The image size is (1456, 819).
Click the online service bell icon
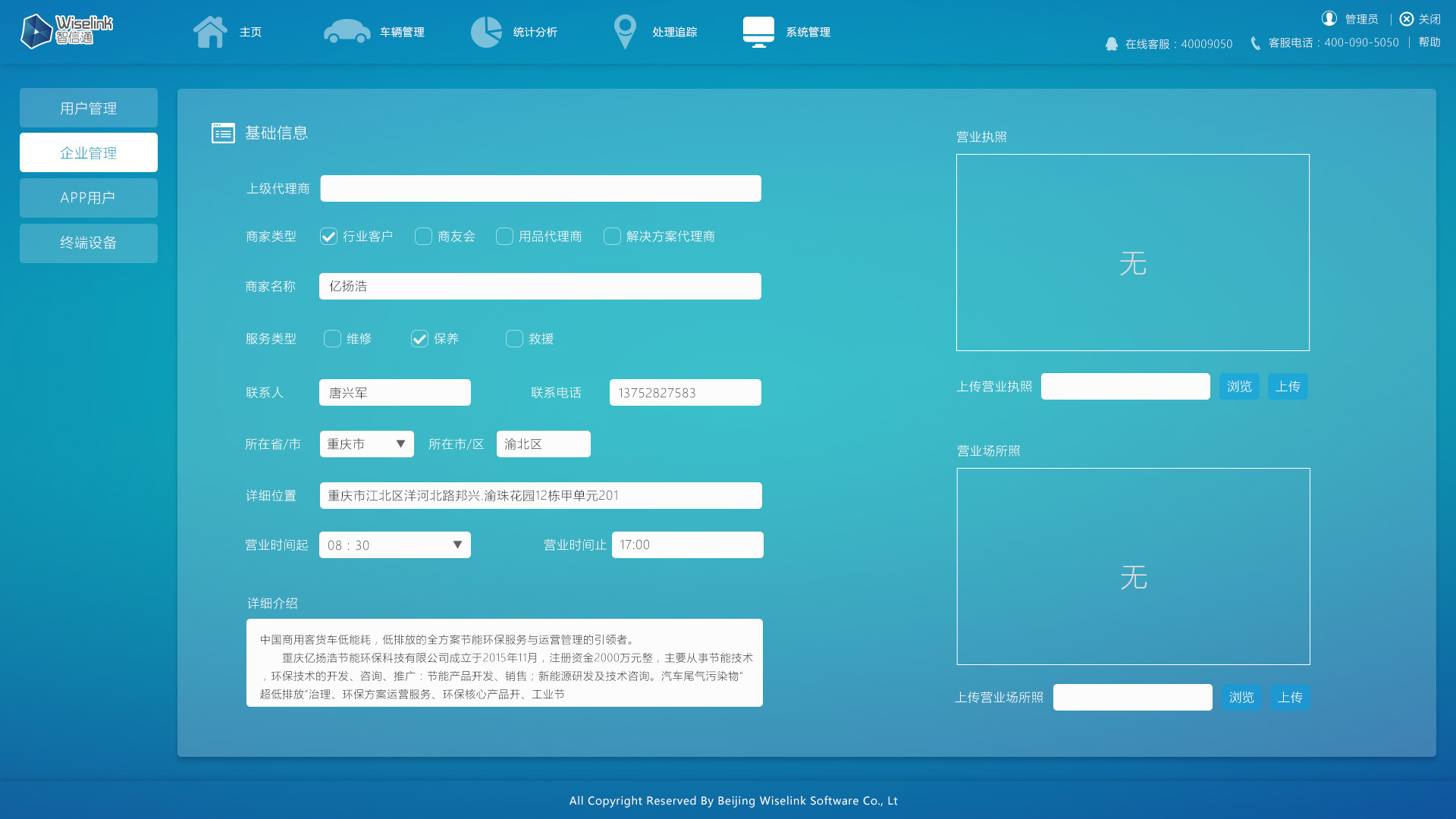(x=1112, y=44)
